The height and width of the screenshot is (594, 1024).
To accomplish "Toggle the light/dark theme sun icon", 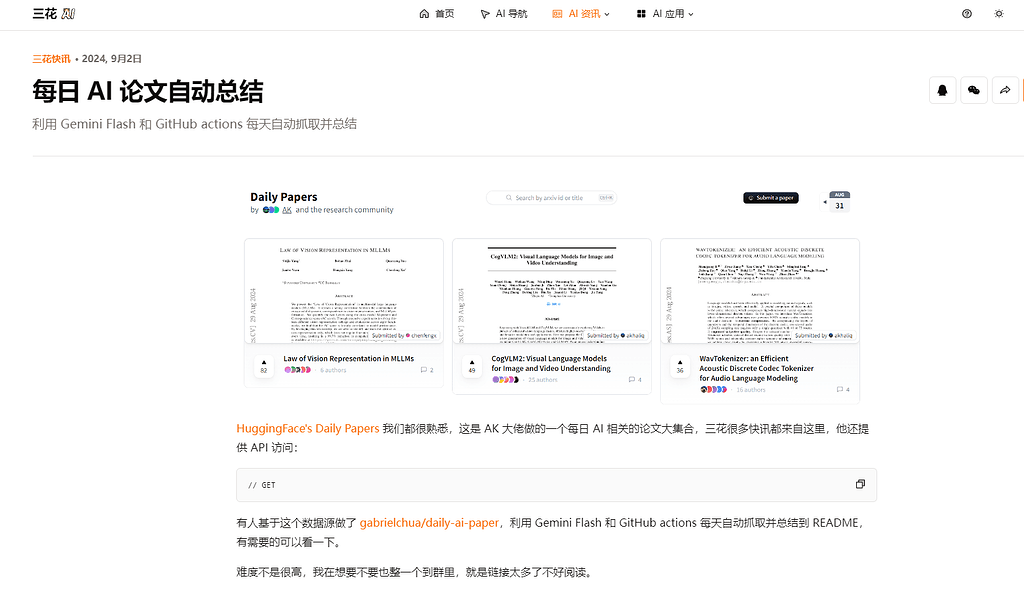I will pyautogui.click(x=999, y=14).
